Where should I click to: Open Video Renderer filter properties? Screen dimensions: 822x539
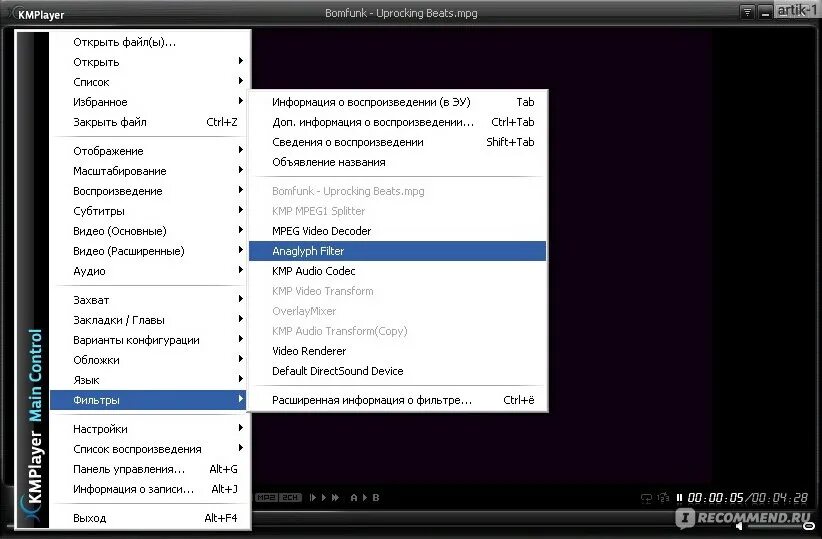click(x=397, y=351)
